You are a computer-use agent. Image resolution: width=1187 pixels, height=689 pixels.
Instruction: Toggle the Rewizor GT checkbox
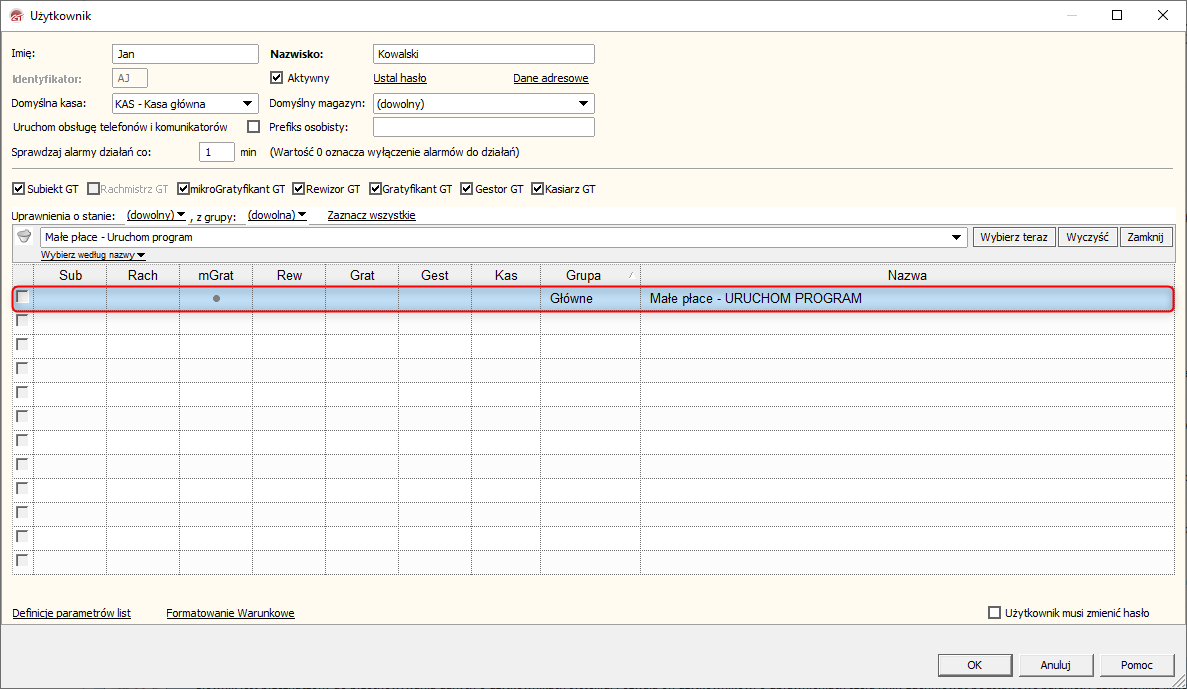(298, 189)
